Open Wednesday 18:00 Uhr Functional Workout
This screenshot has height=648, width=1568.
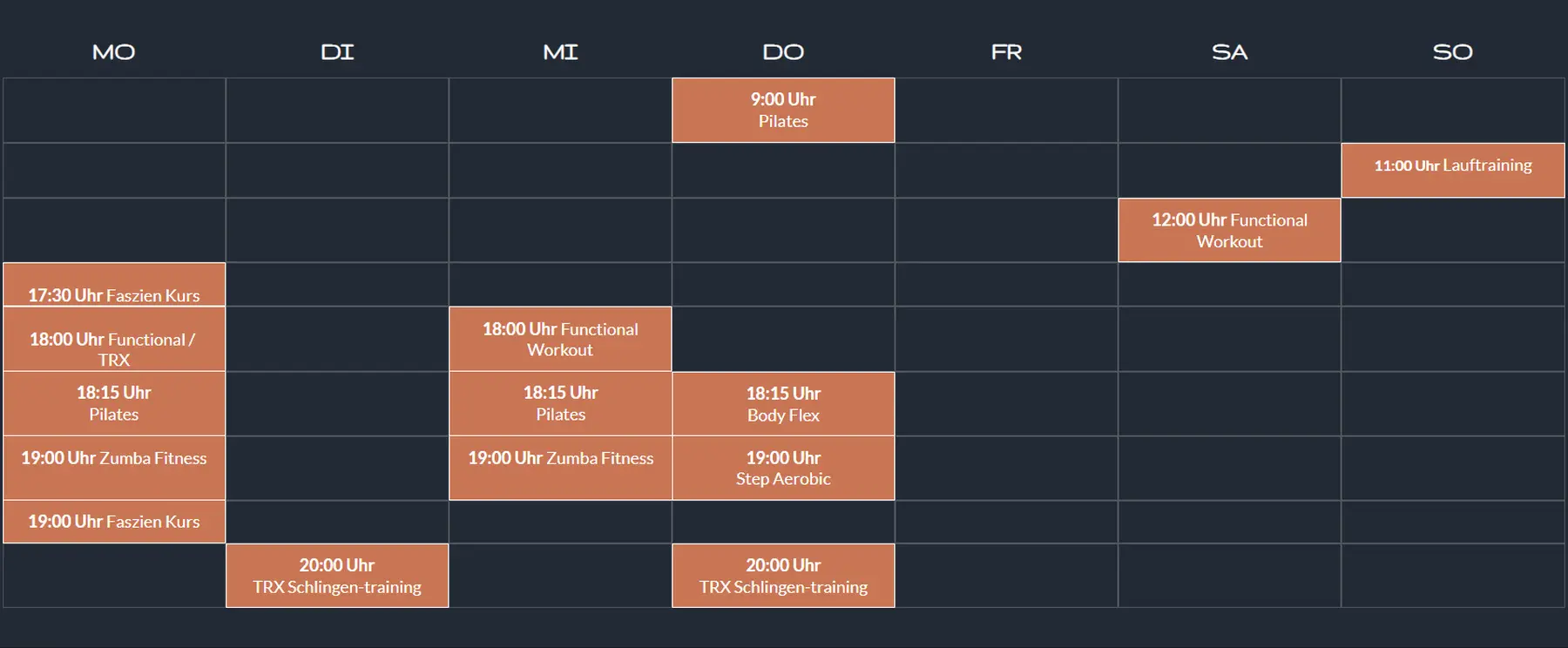(x=560, y=340)
